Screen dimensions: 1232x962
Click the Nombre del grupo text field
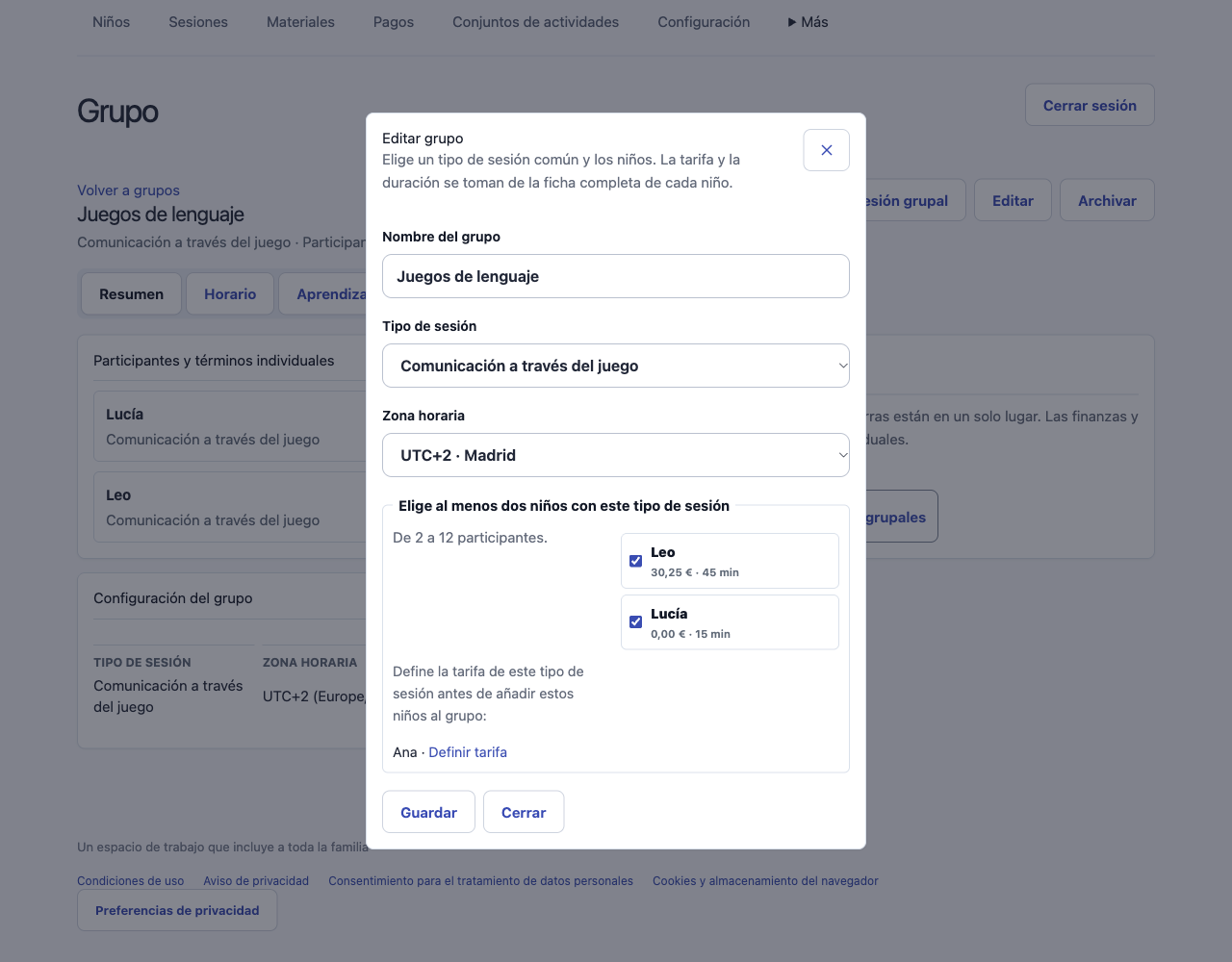point(616,276)
